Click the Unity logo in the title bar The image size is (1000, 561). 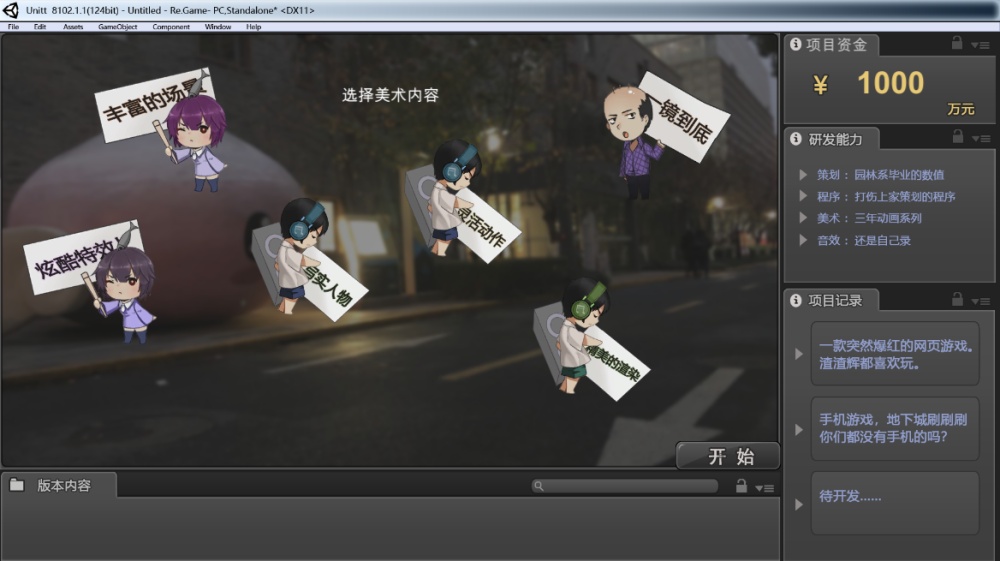11,10
